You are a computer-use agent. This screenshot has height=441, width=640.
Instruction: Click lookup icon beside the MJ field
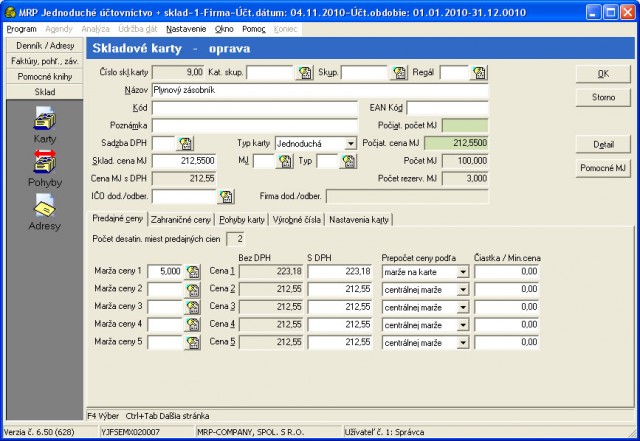click(x=286, y=160)
